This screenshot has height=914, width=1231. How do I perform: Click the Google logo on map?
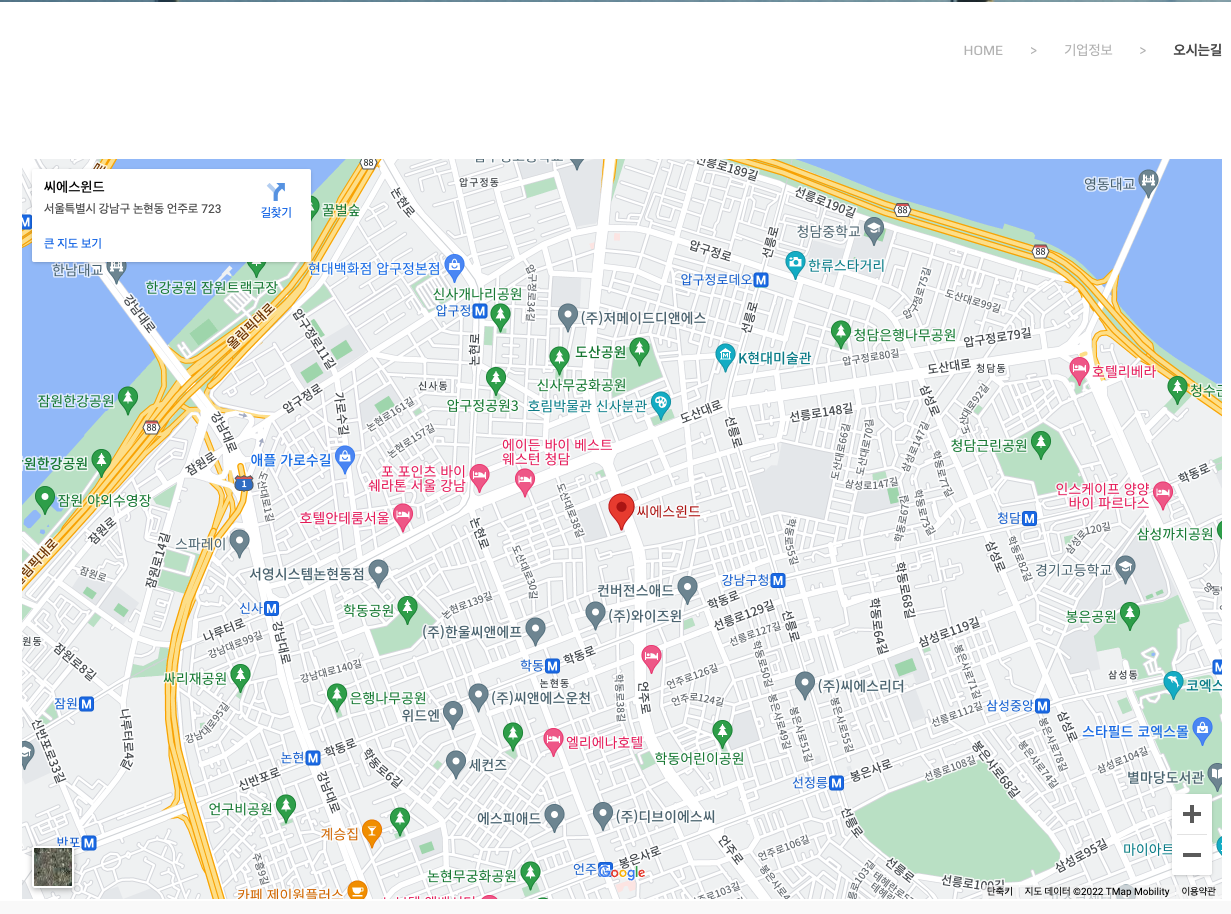point(622,872)
